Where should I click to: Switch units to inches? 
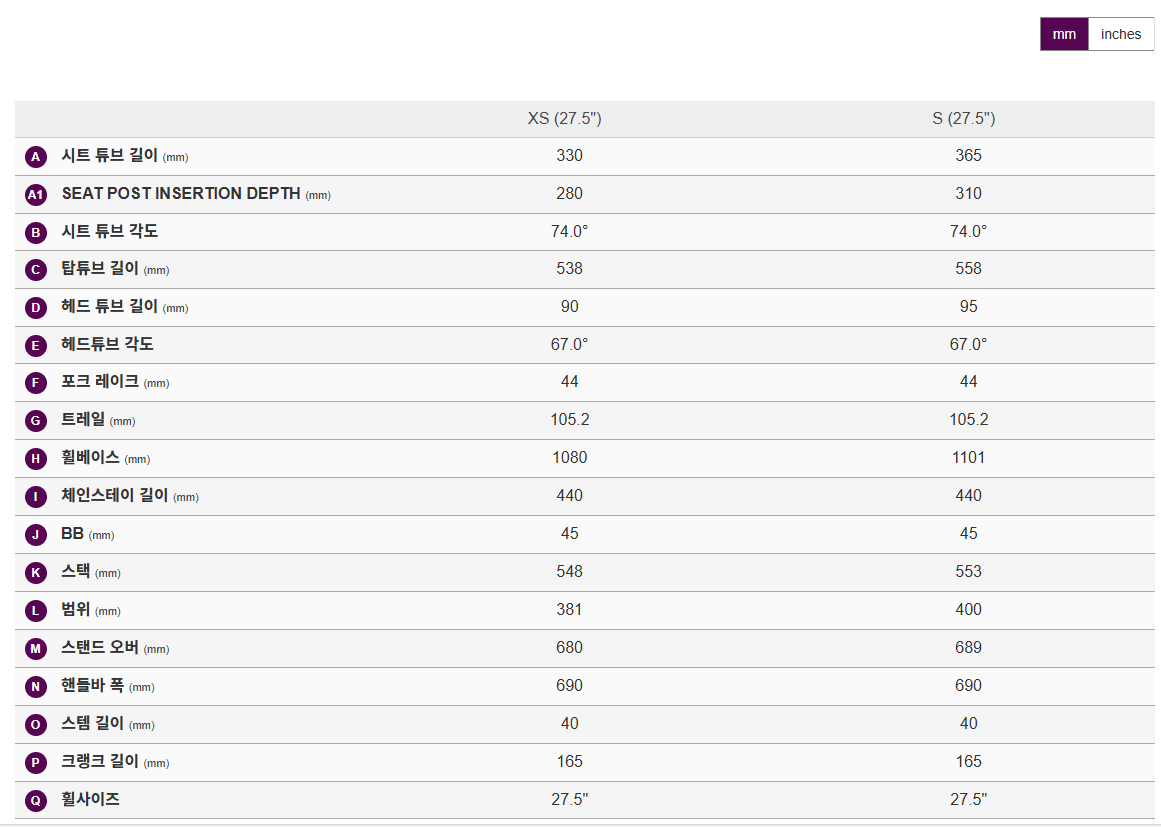pos(1120,34)
